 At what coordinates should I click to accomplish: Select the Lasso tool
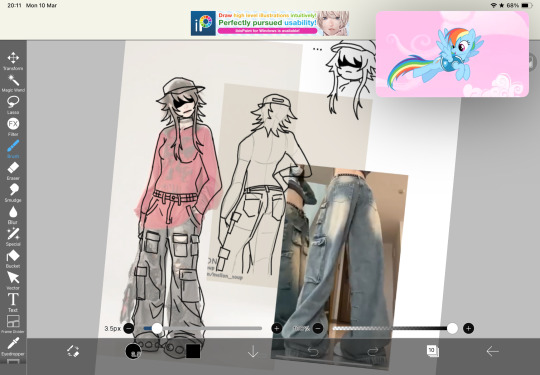13,105
